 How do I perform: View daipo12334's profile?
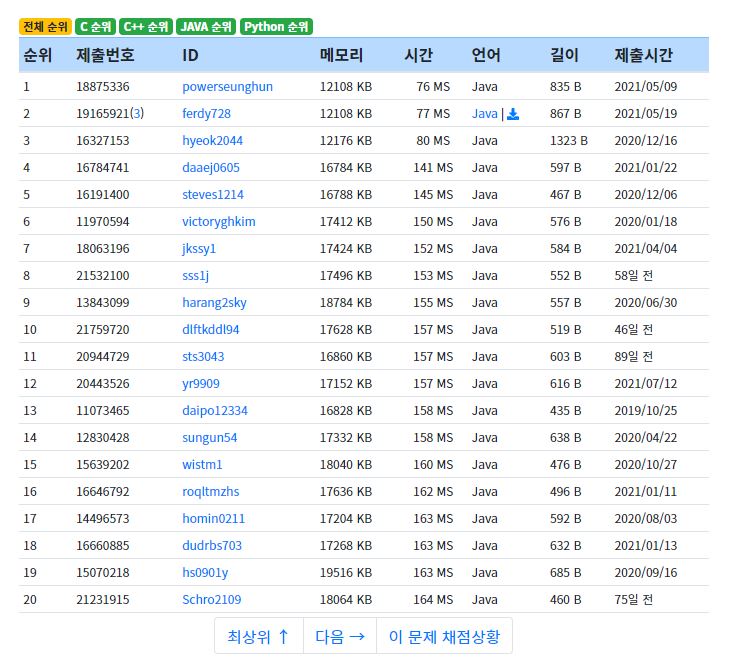click(x=215, y=411)
